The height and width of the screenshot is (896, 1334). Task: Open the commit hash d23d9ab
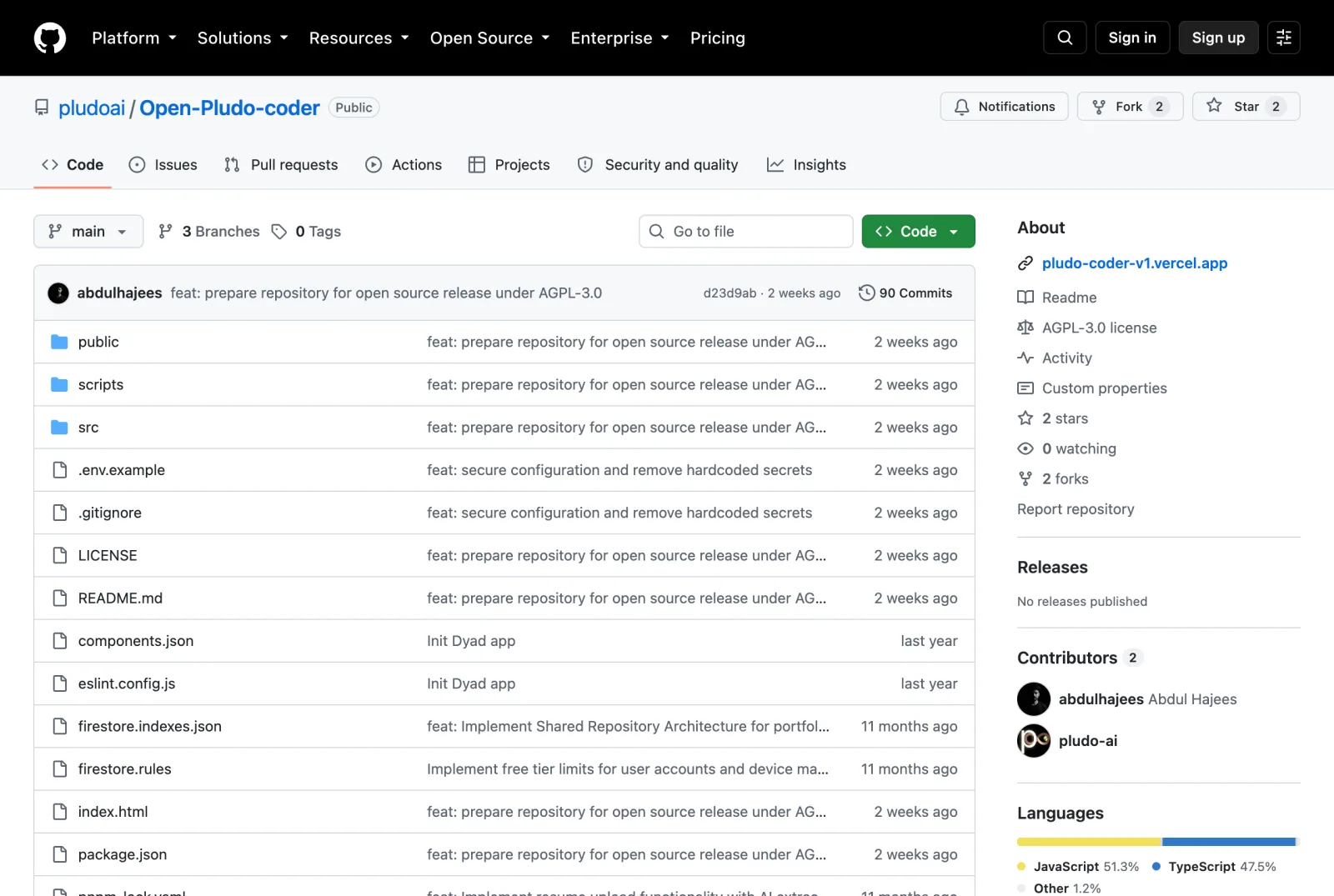point(730,293)
